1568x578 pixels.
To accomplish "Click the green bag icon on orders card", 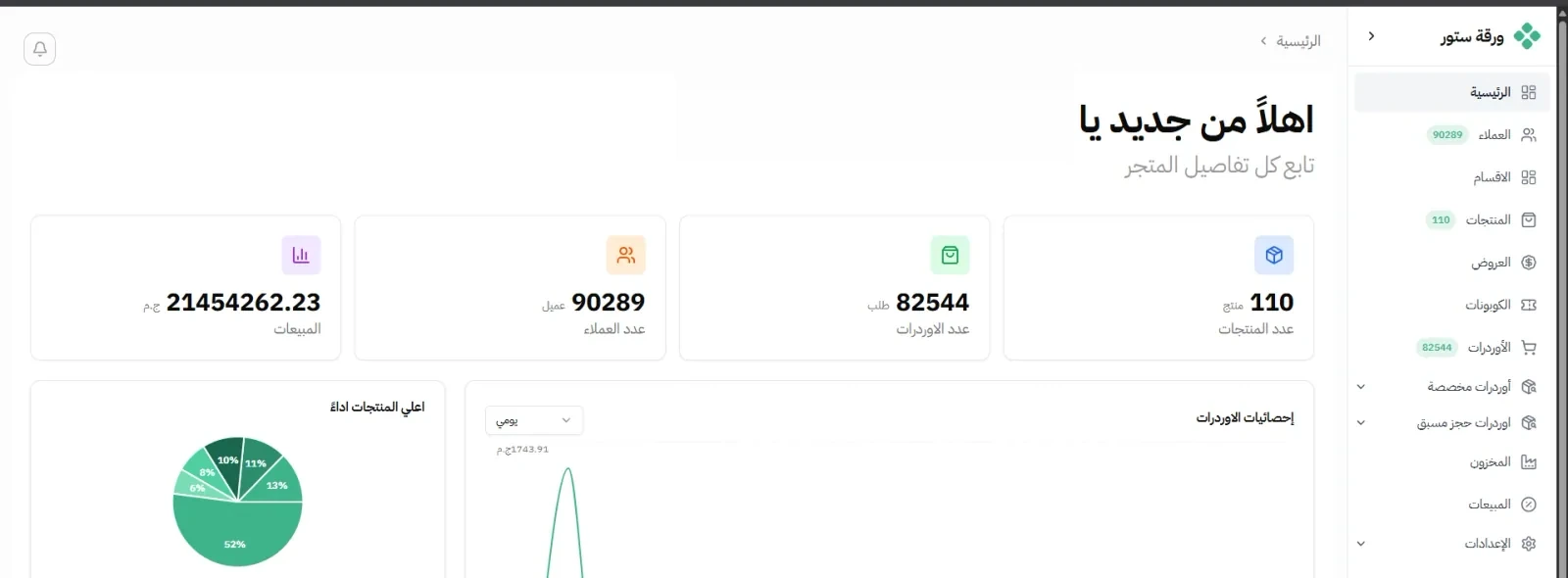I will (x=950, y=256).
